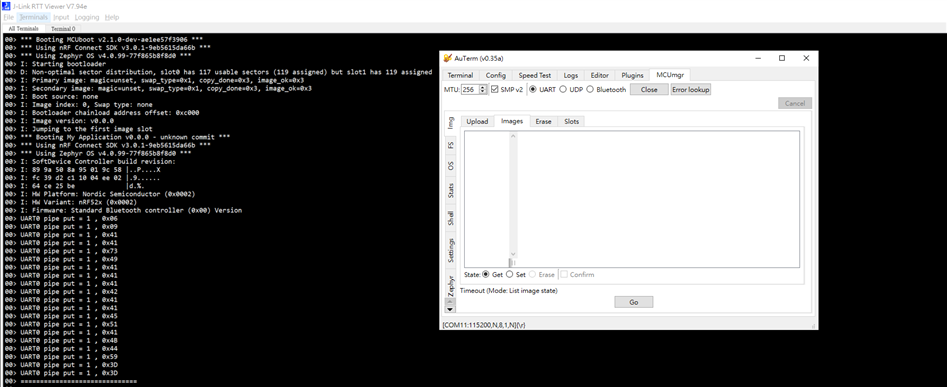Select the Images sub-tab
The height and width of the screenshot is (387, 947).
point(512,121)
